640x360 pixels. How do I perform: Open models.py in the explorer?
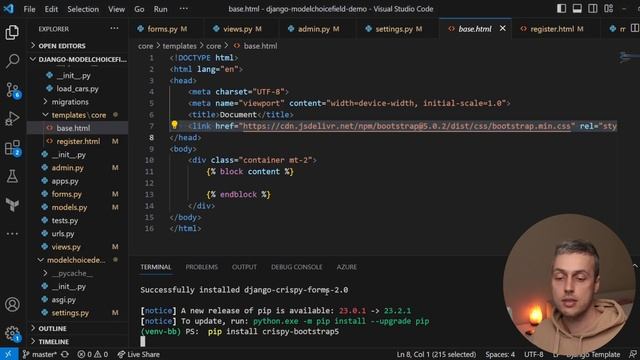tap(78, 207)
